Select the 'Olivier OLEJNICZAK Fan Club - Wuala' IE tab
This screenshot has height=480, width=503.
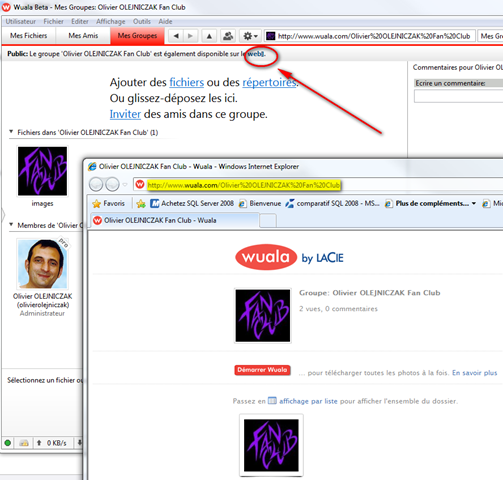175,220
